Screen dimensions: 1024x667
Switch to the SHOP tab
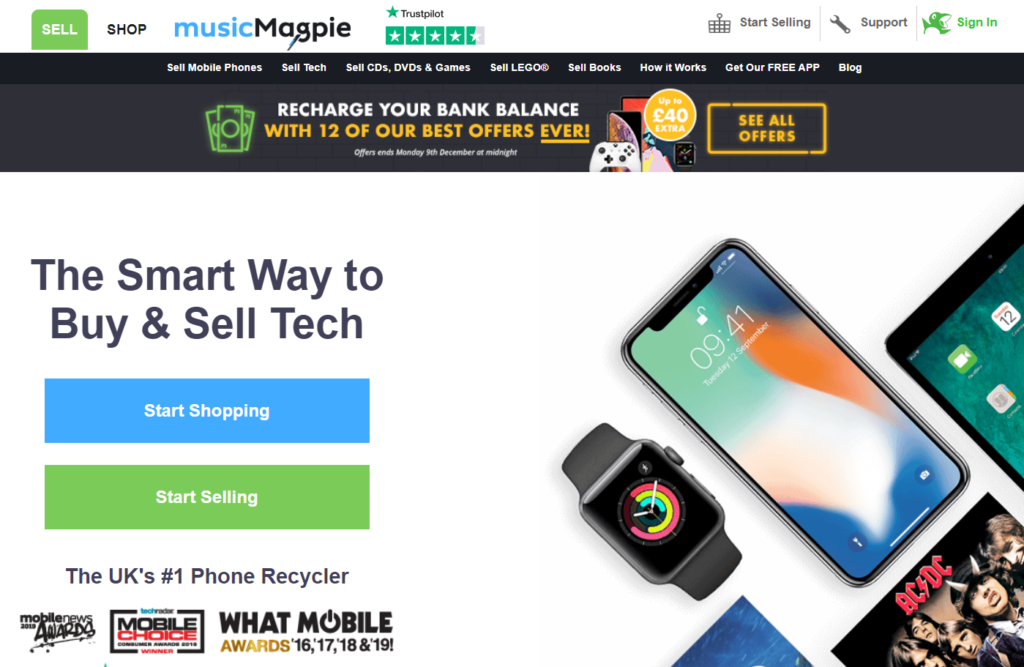pyautogui.click(x=127, y=29)
